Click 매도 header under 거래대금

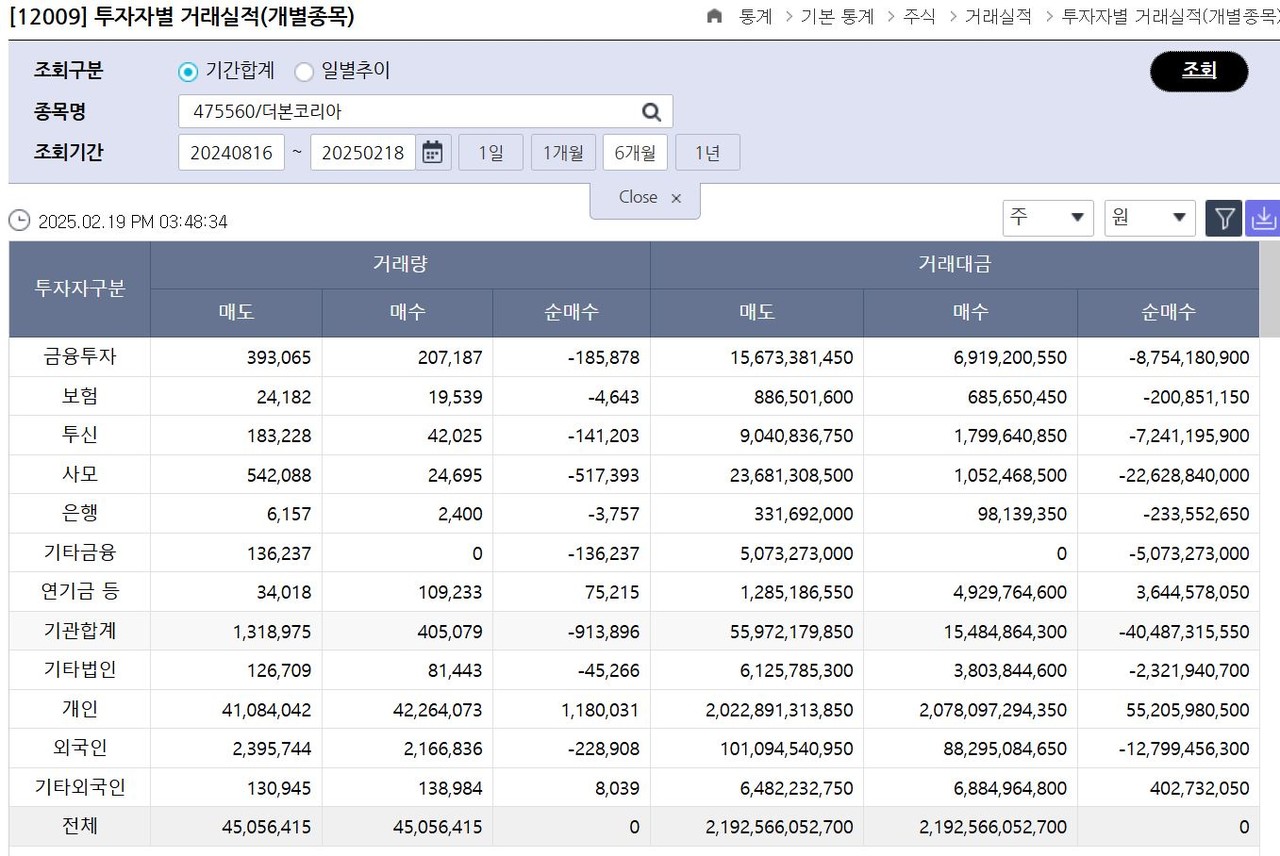(757, 312)
